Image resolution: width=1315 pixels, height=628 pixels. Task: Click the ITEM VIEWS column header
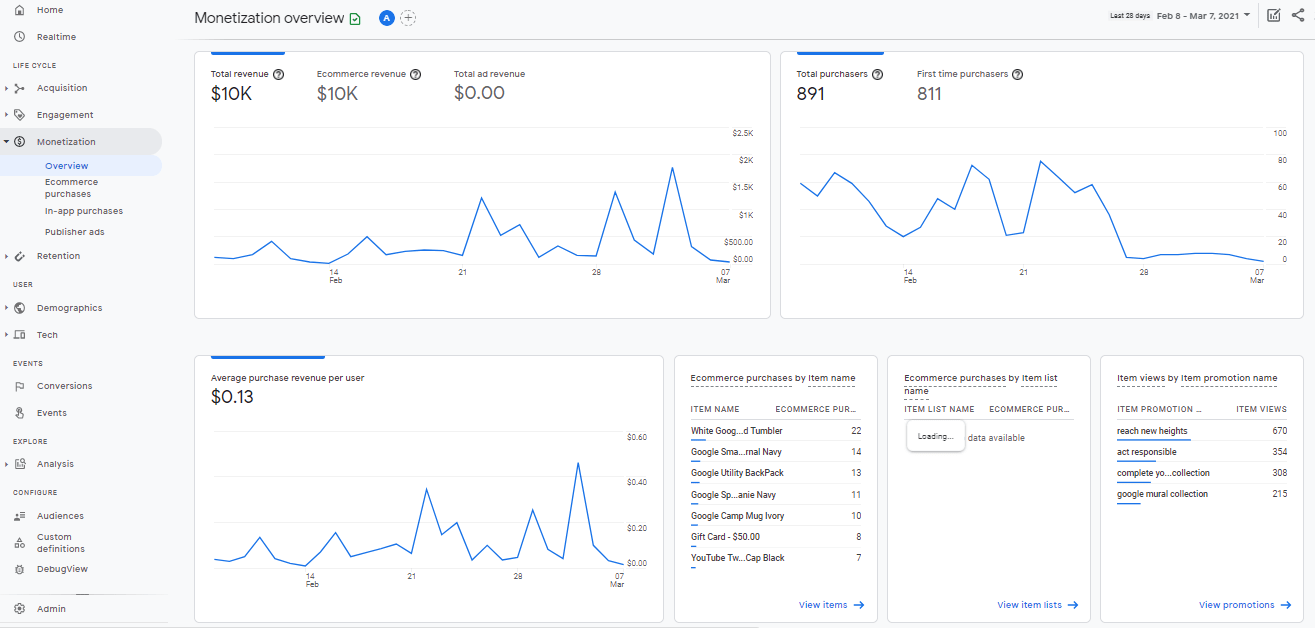[1262, 409]
